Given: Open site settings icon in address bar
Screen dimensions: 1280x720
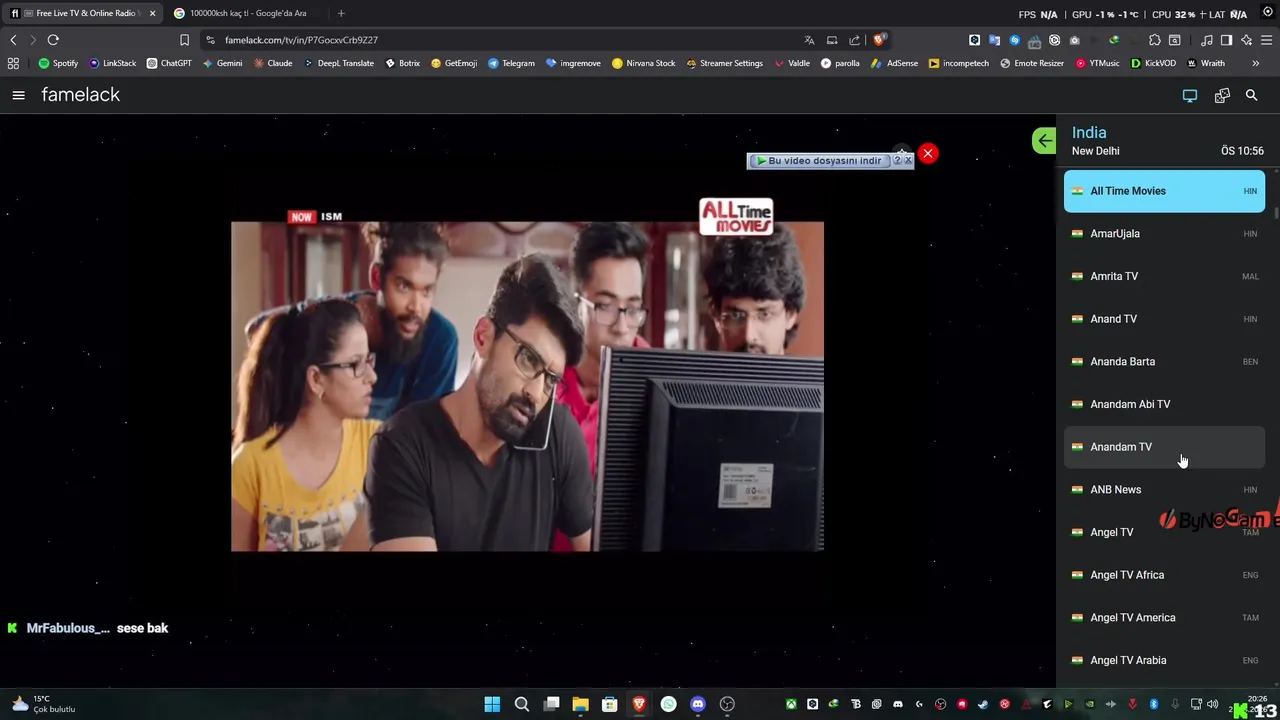Looking at the screenshot, I should [x=210, y=40].
